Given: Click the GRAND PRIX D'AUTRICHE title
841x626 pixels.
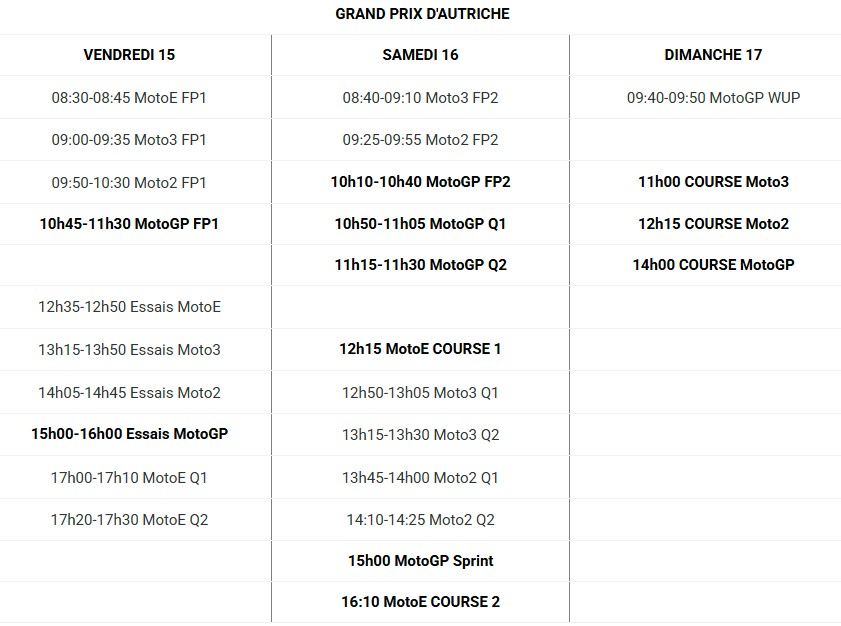Looking at the screenshot, I should tap(422, 14).
